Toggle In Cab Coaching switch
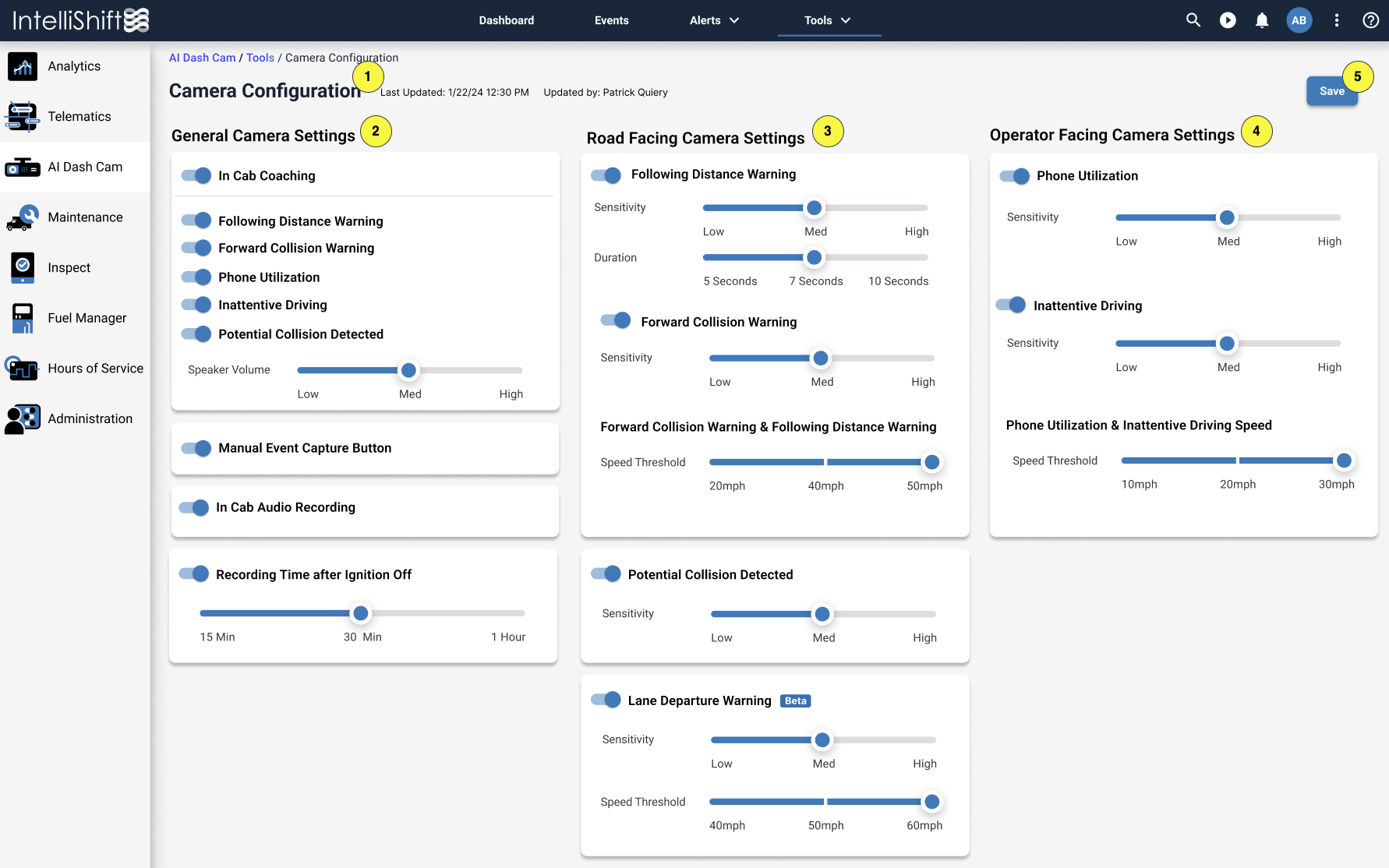The width and height of the screenshot is (1389, 868). coord(196,175)
